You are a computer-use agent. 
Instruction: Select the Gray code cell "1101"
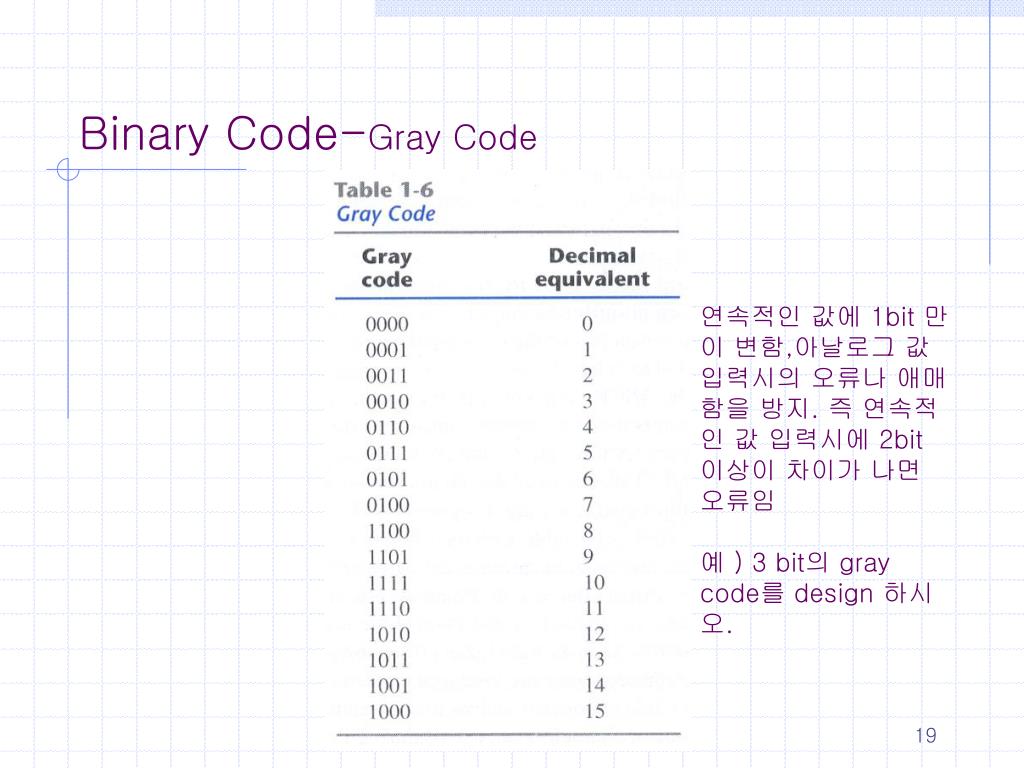pos(389,557)
